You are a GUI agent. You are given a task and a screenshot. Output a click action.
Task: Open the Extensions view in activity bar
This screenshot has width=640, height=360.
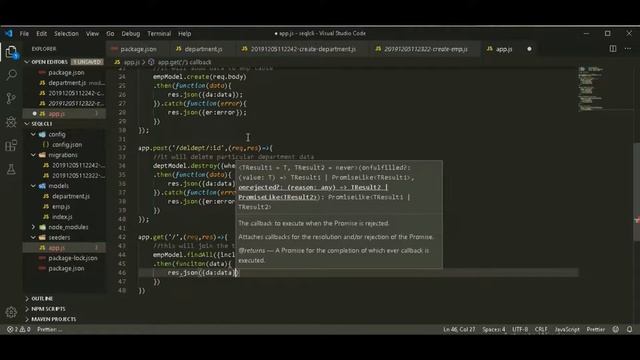[x=11, y=145]
